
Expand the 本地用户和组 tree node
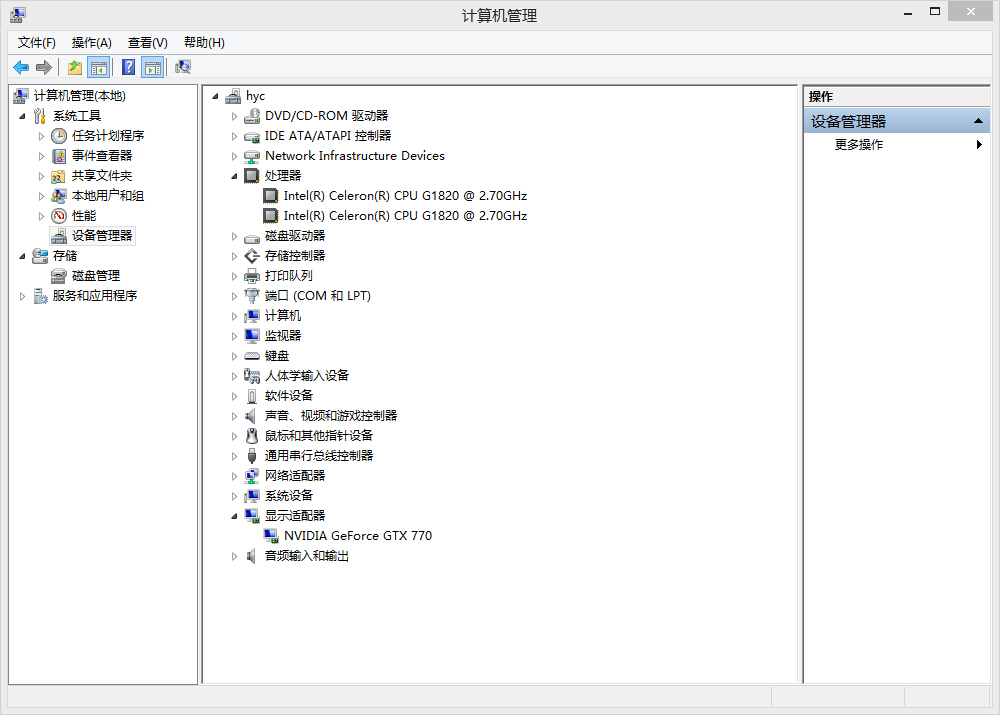coord(41,196)
